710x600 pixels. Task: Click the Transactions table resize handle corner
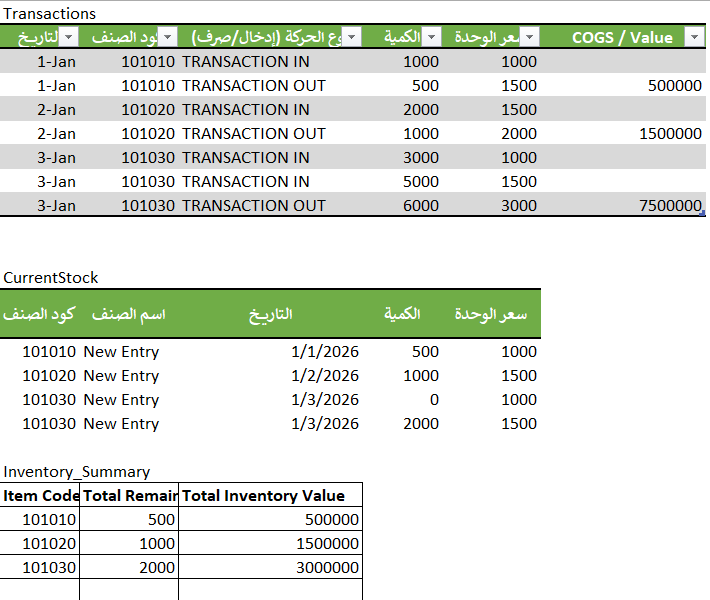pyautogui.click(x=704, y=213)
